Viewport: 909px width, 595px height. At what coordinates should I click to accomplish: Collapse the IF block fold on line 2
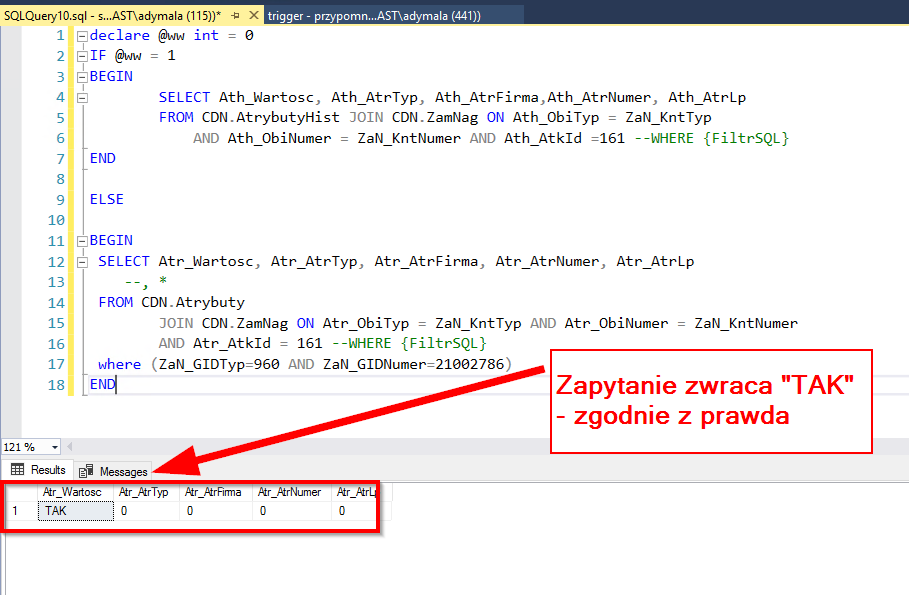pyautogui.click(x=80, y=55)
